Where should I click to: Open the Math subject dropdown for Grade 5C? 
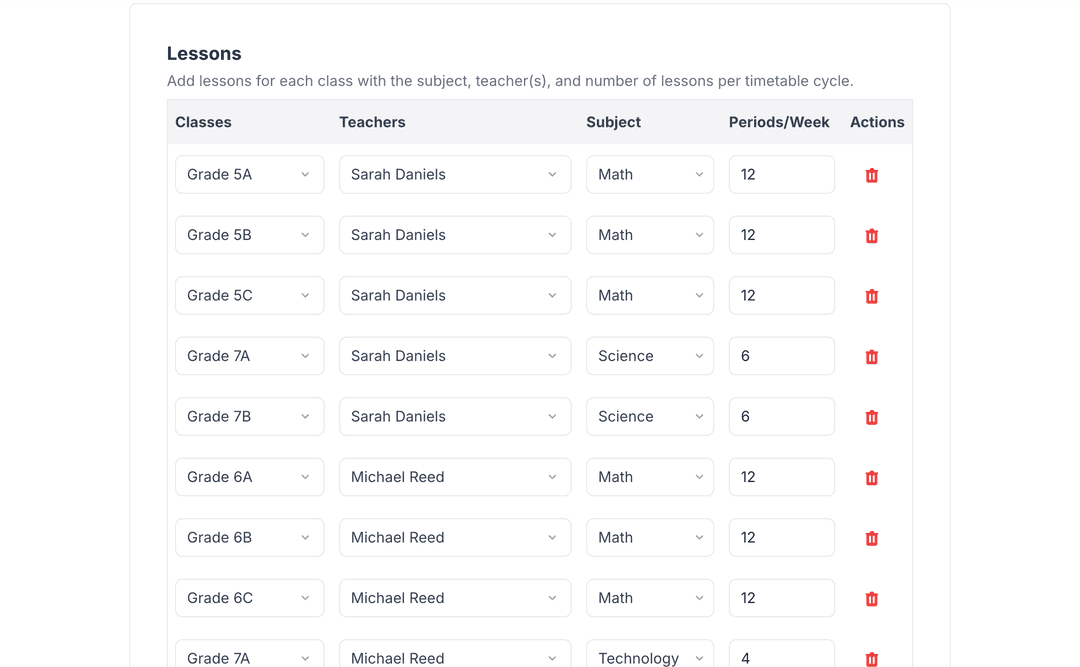(650, 296)
